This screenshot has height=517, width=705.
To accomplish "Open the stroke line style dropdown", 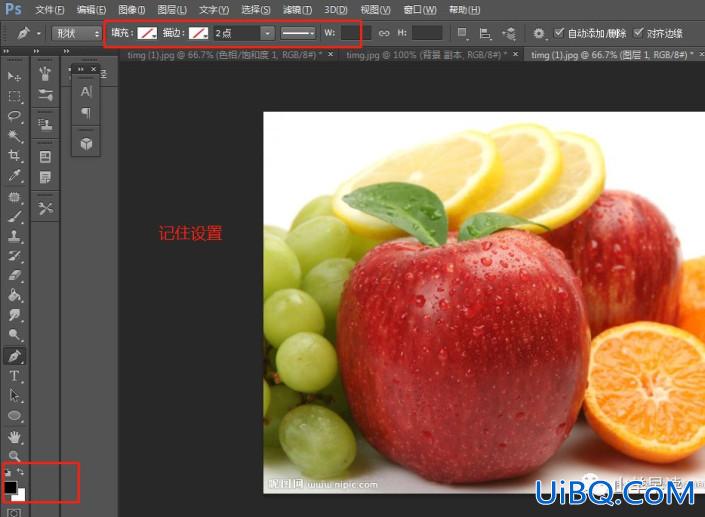I will tap(298, 33).
